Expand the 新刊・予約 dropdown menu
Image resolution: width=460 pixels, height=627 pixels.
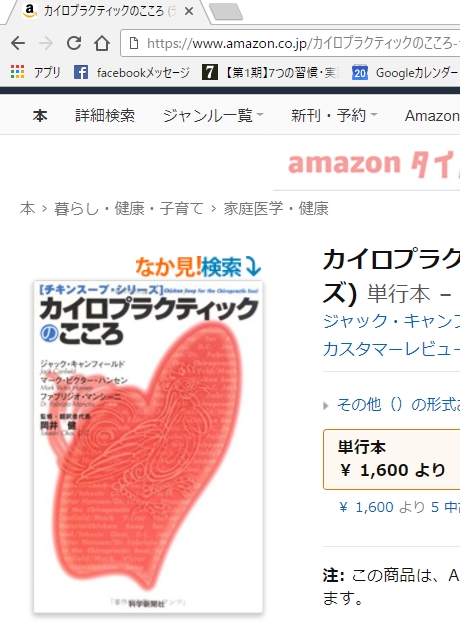(x=334, y=116)
